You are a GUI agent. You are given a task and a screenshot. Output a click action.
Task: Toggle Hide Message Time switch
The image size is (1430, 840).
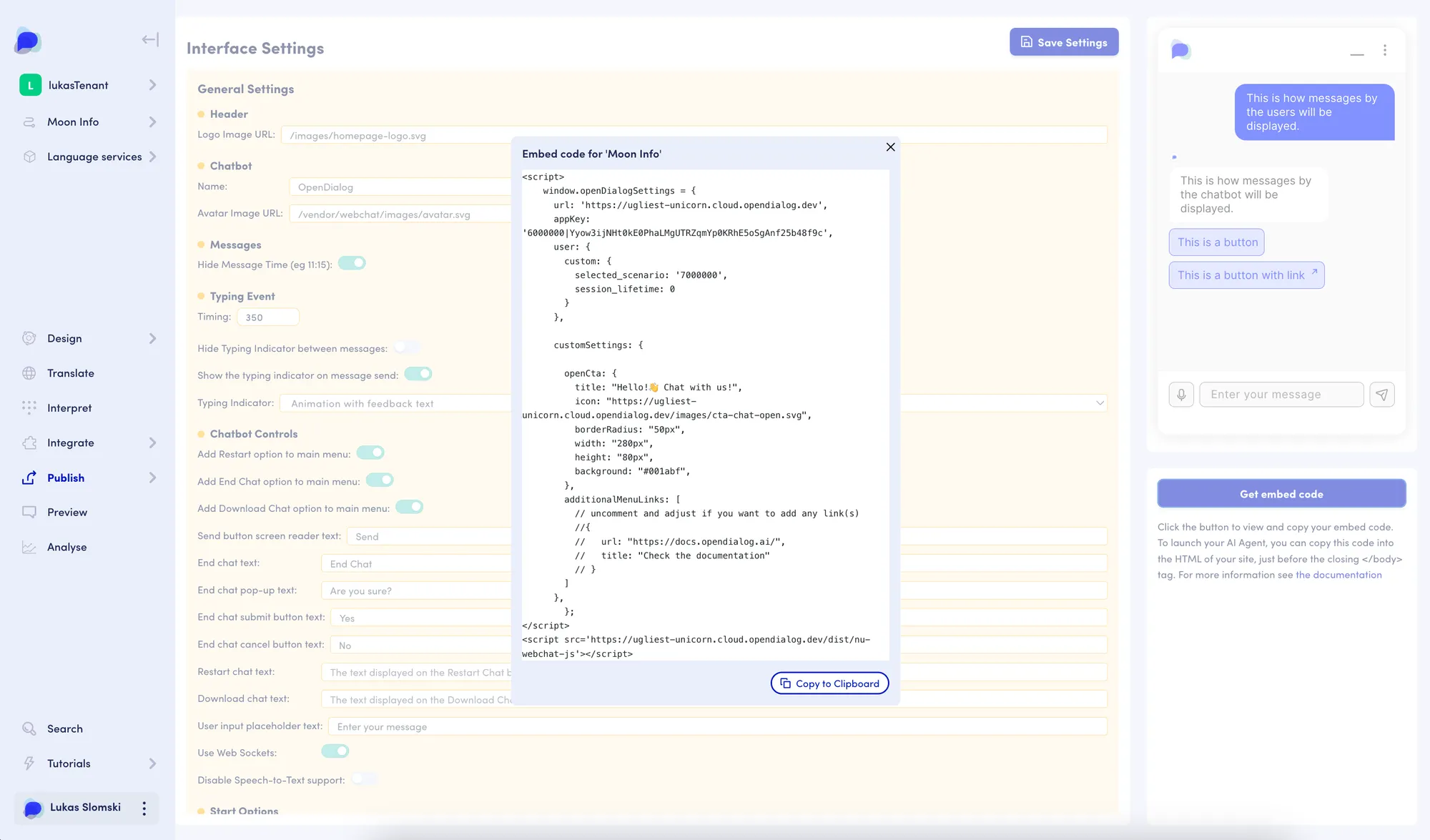pyautogui.click(x=352, y=263)
